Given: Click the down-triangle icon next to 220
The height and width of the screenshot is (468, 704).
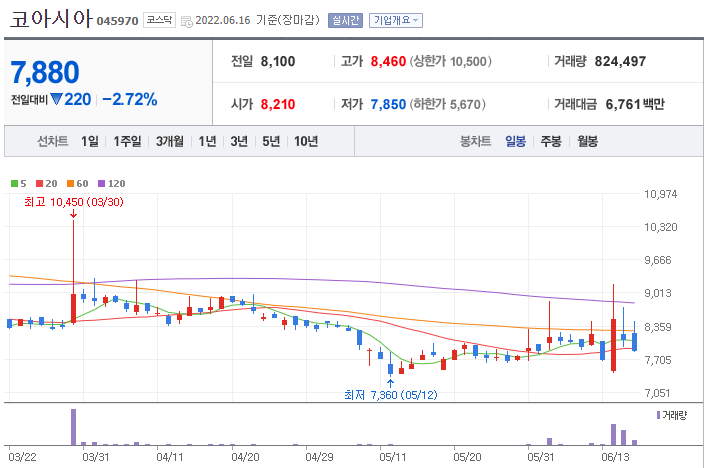Looking at the screenshot, I should point(56,99).
